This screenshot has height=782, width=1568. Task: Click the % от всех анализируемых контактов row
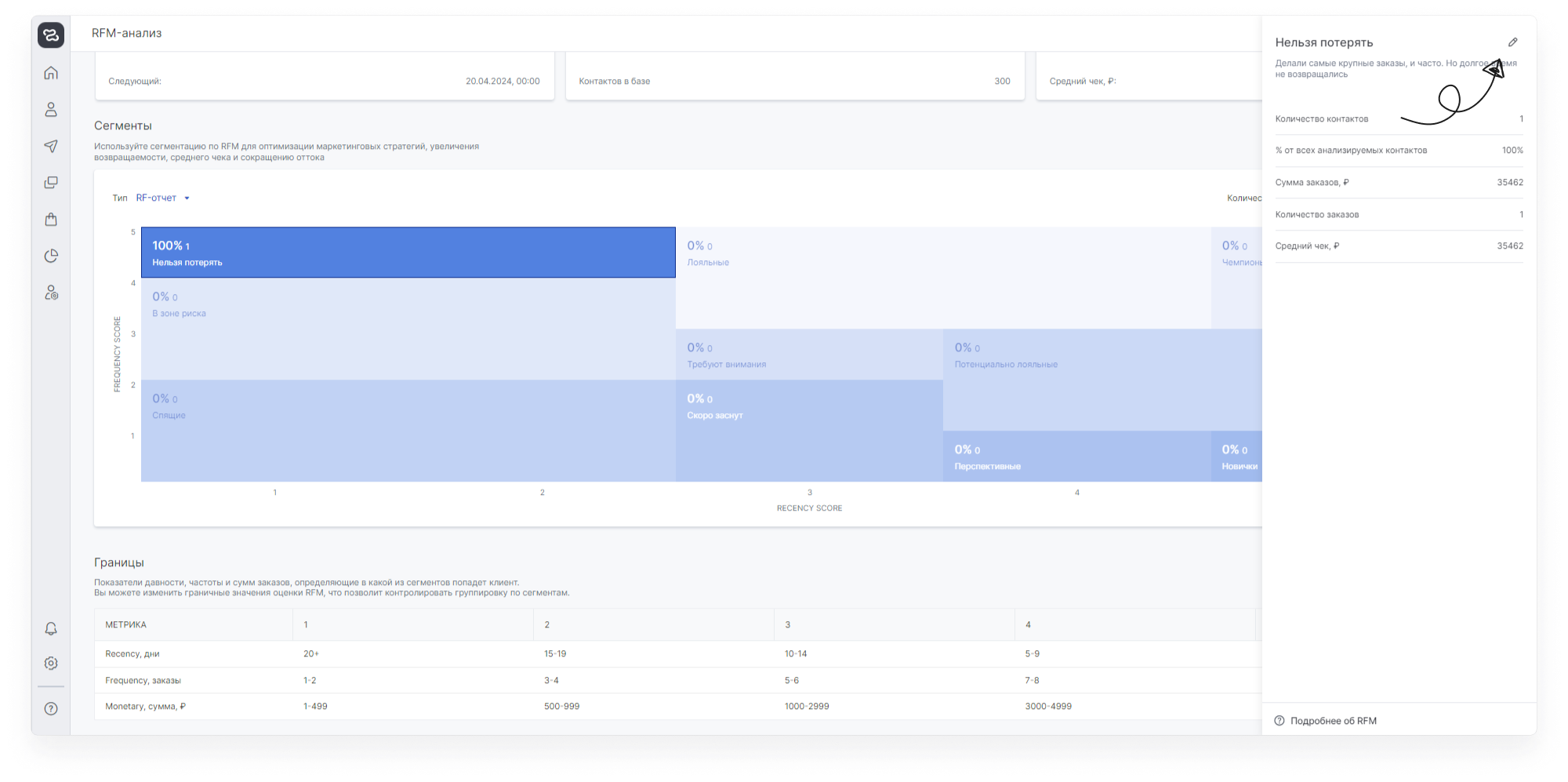pos(1399,151)
